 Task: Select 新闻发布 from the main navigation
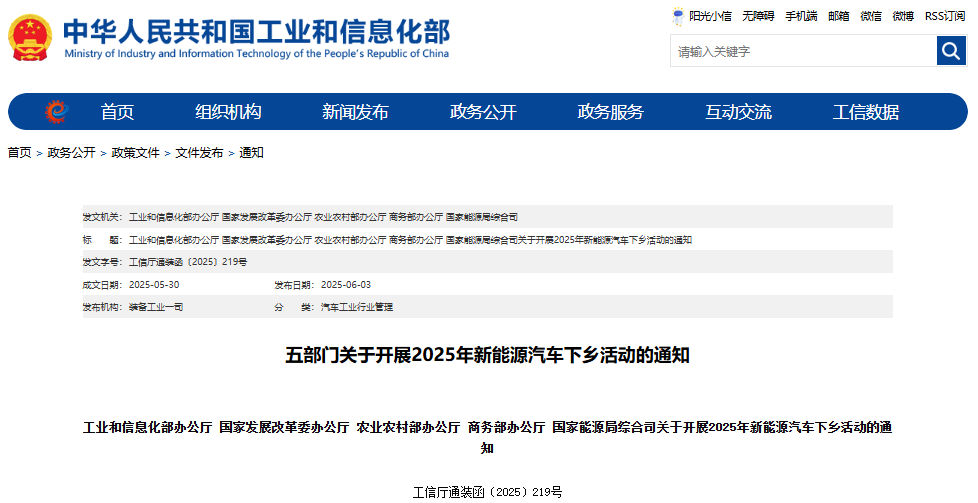coord(355,112)
